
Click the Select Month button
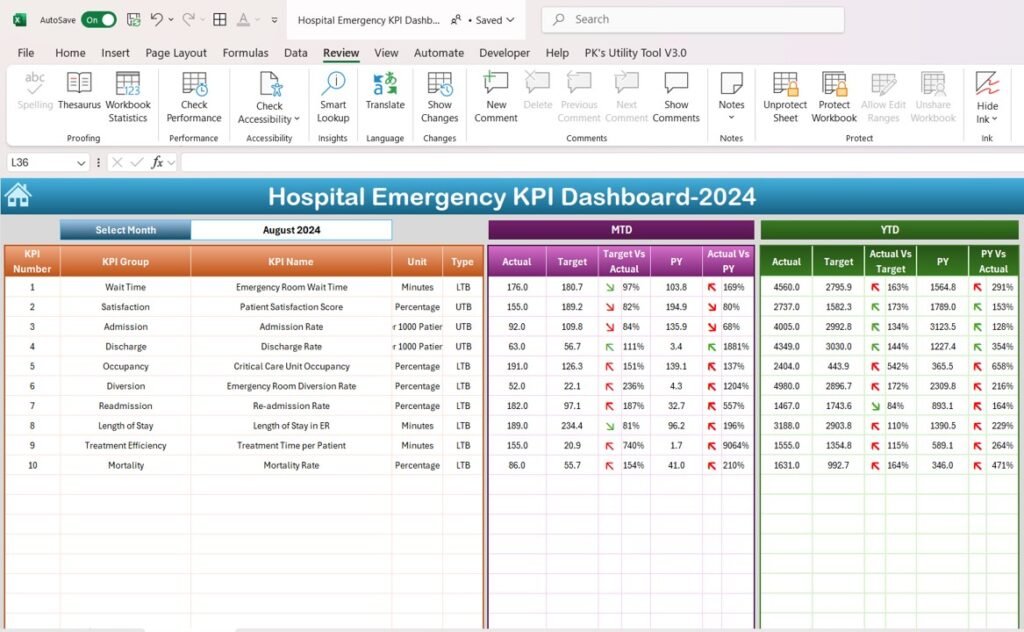125,229
